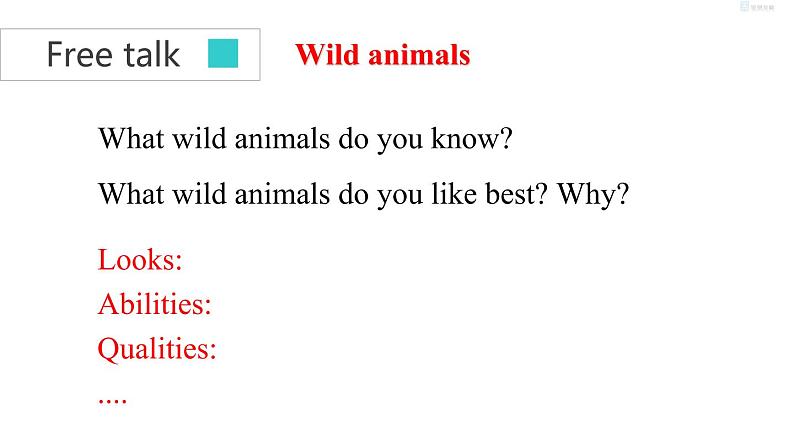Click the red 'Qualities:' label
The width and height of the screenshot is (794, 447).
[157, 349]
